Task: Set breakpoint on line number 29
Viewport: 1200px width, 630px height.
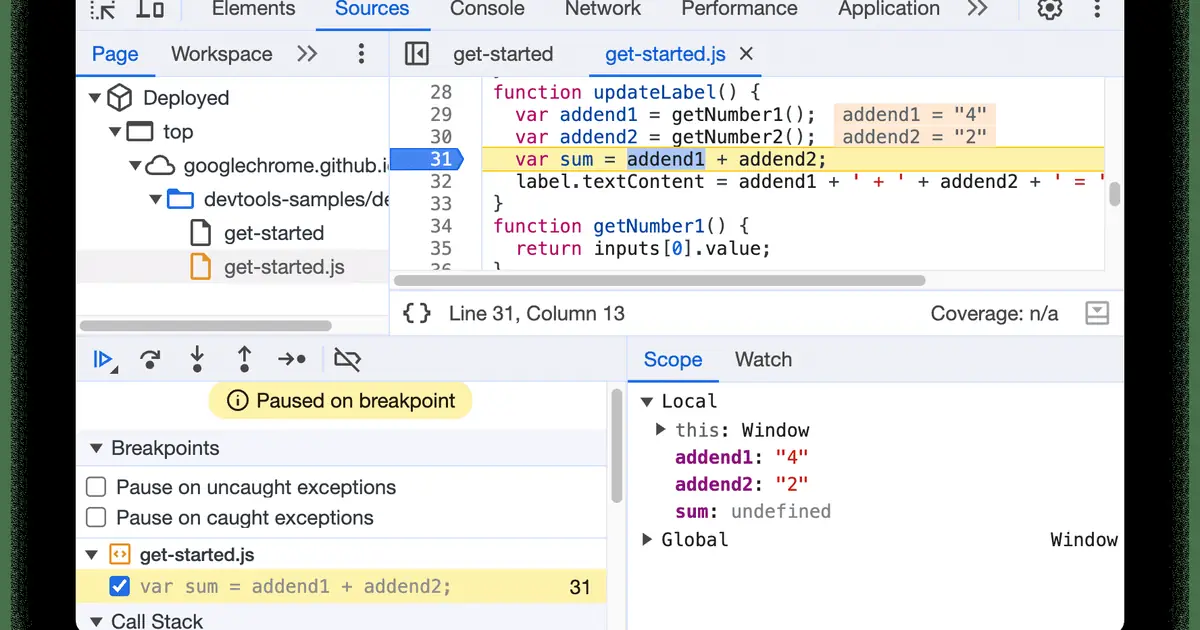Action: coord(441,115)
